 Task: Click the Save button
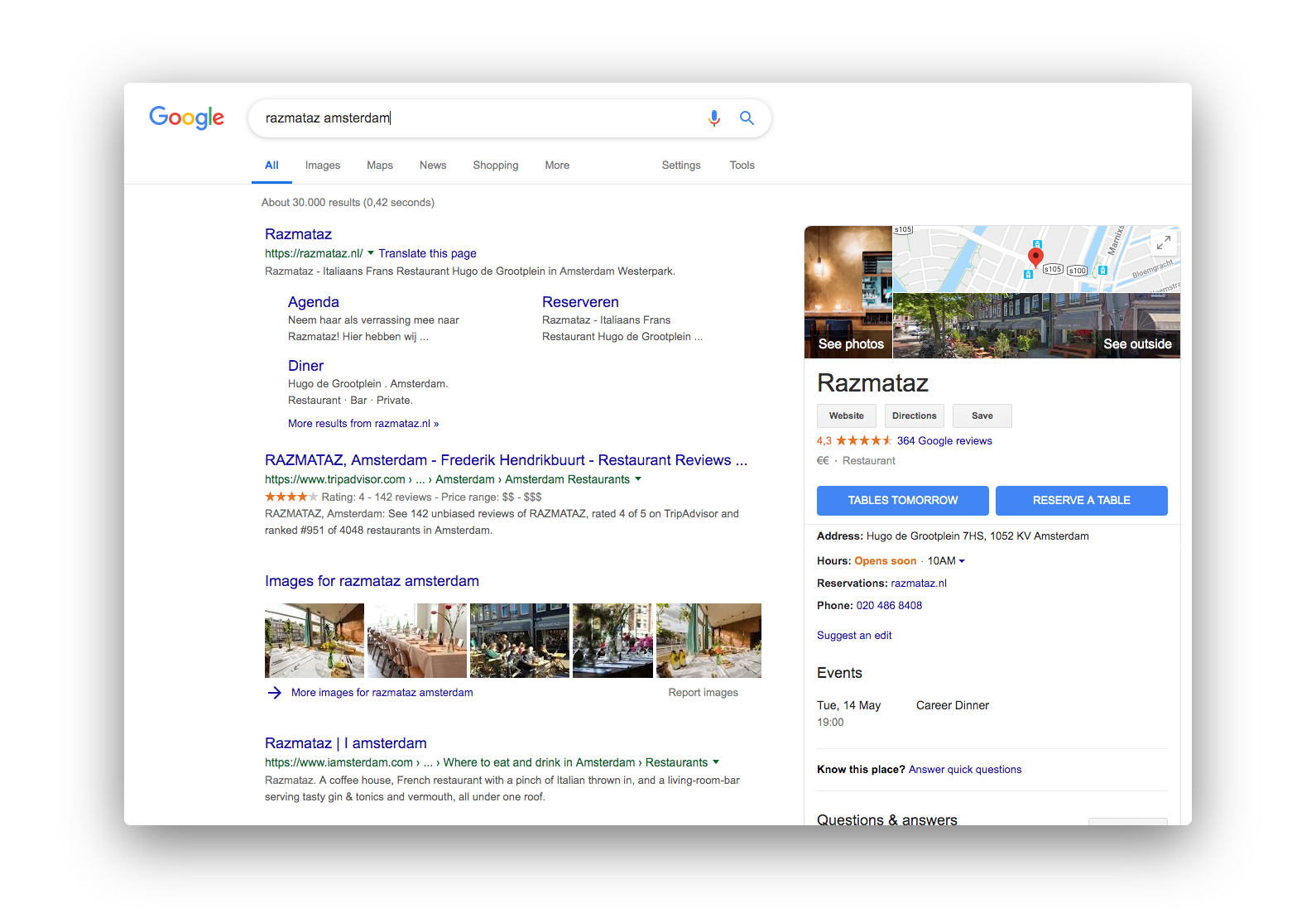pyautogui.click(x=982, y=416)
